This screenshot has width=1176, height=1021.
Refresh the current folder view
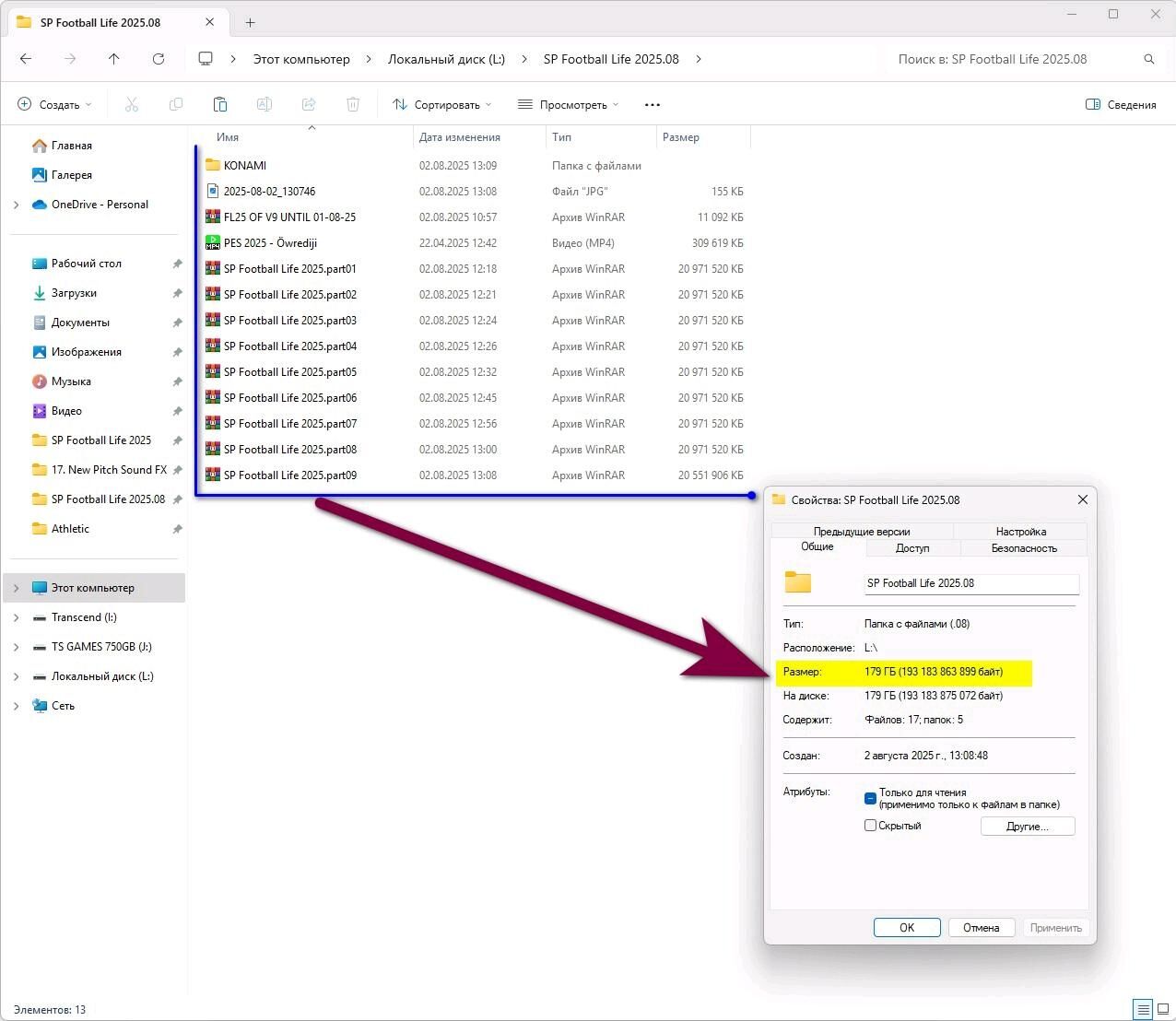coord(159,59)
